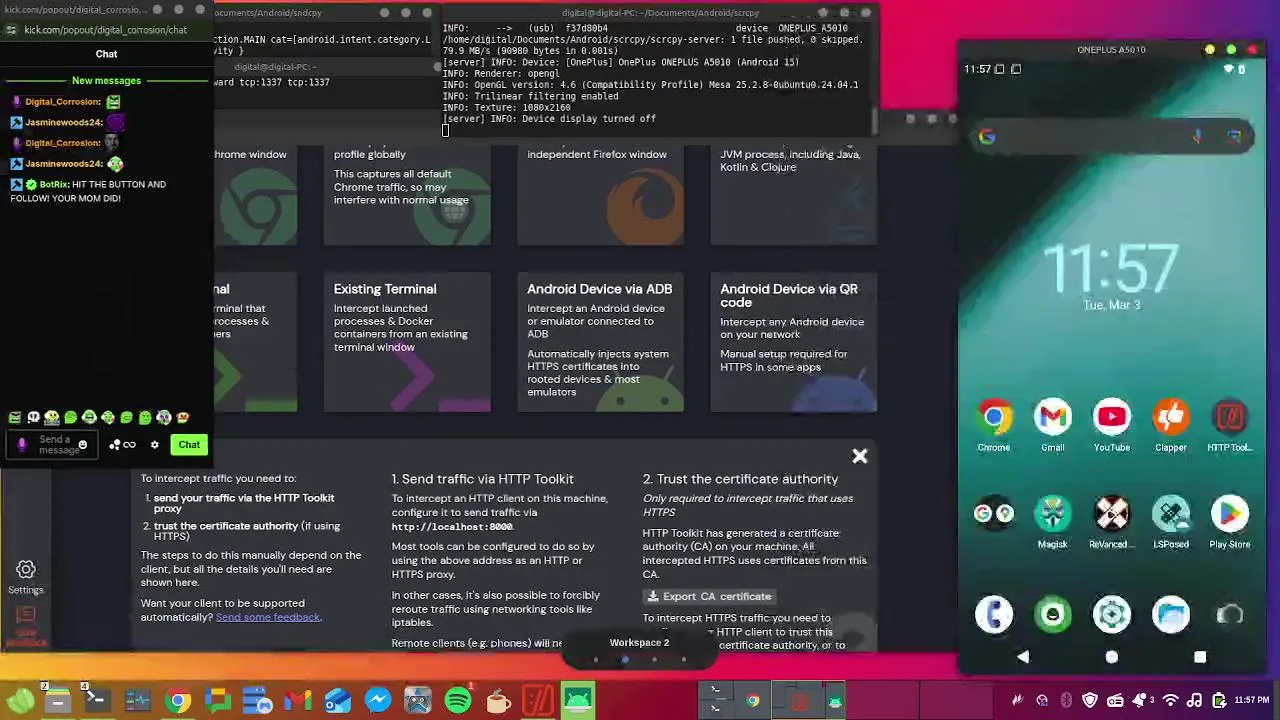The height and width of the screenshot is (720, 1280).
Task: Click the Bluetooth icon in system tray
Action: tap(1066, 701)
